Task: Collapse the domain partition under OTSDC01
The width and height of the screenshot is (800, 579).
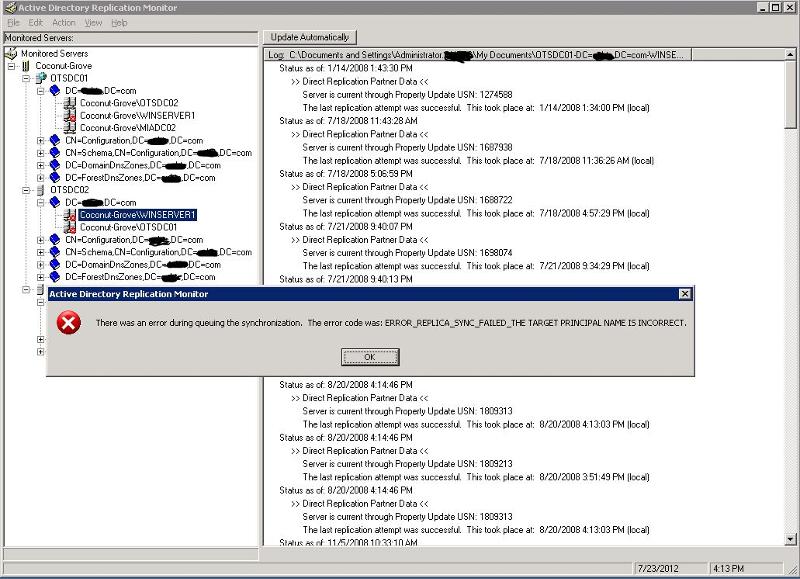Action: (41, 91)
